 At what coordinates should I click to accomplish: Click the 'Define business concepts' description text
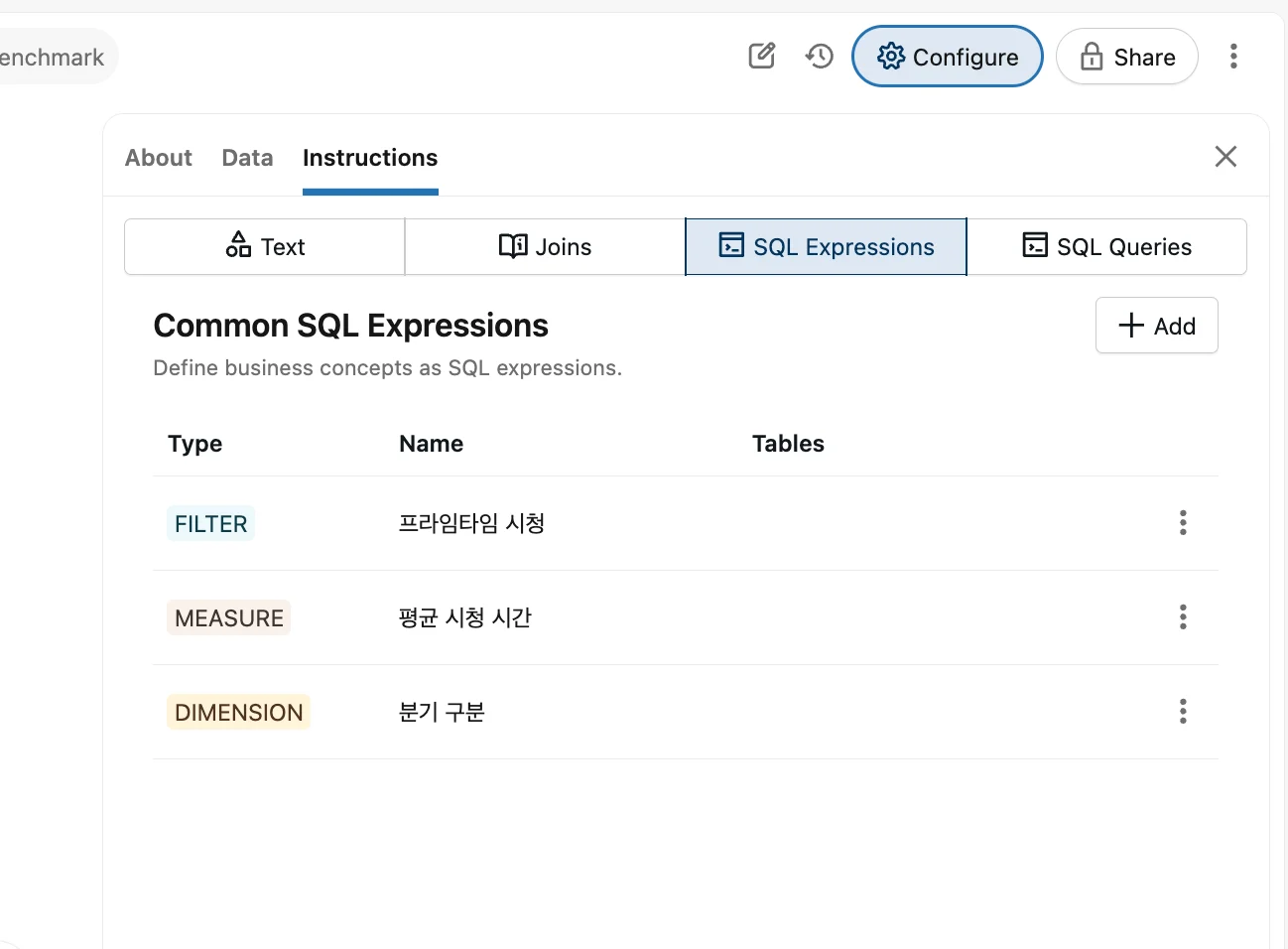click(387, 368)
